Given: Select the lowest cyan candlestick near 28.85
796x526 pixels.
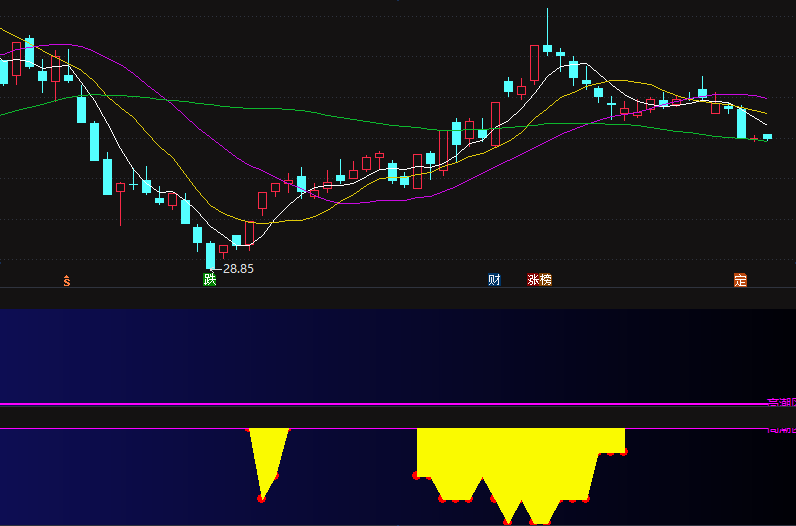Looking at the screenshot, I should (210, 255).
